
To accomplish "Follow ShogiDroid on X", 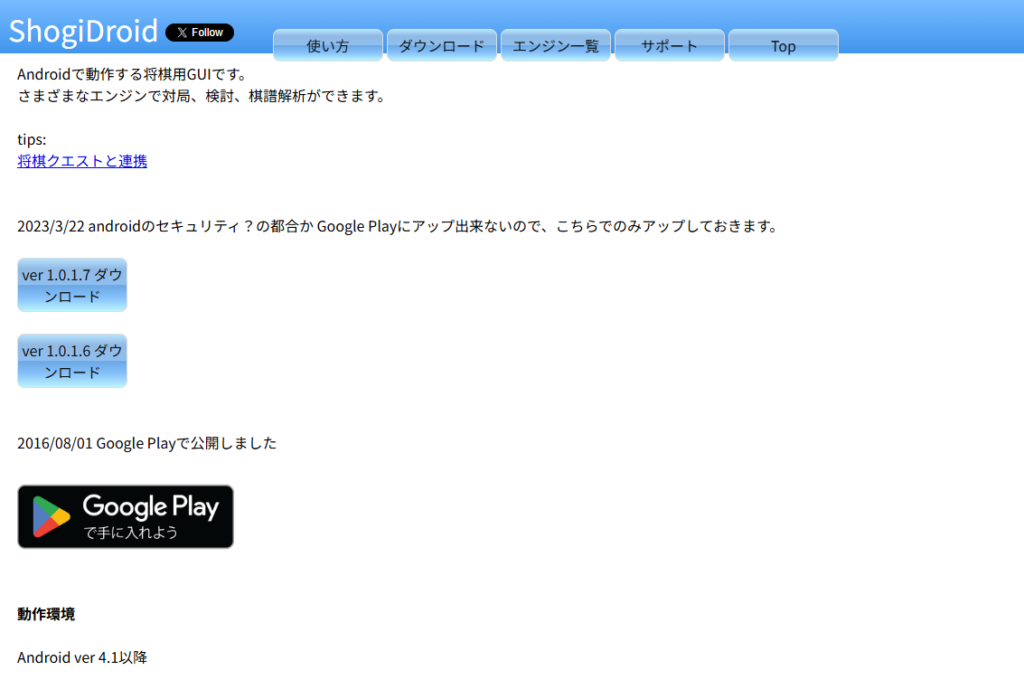I will coord(199,32).
